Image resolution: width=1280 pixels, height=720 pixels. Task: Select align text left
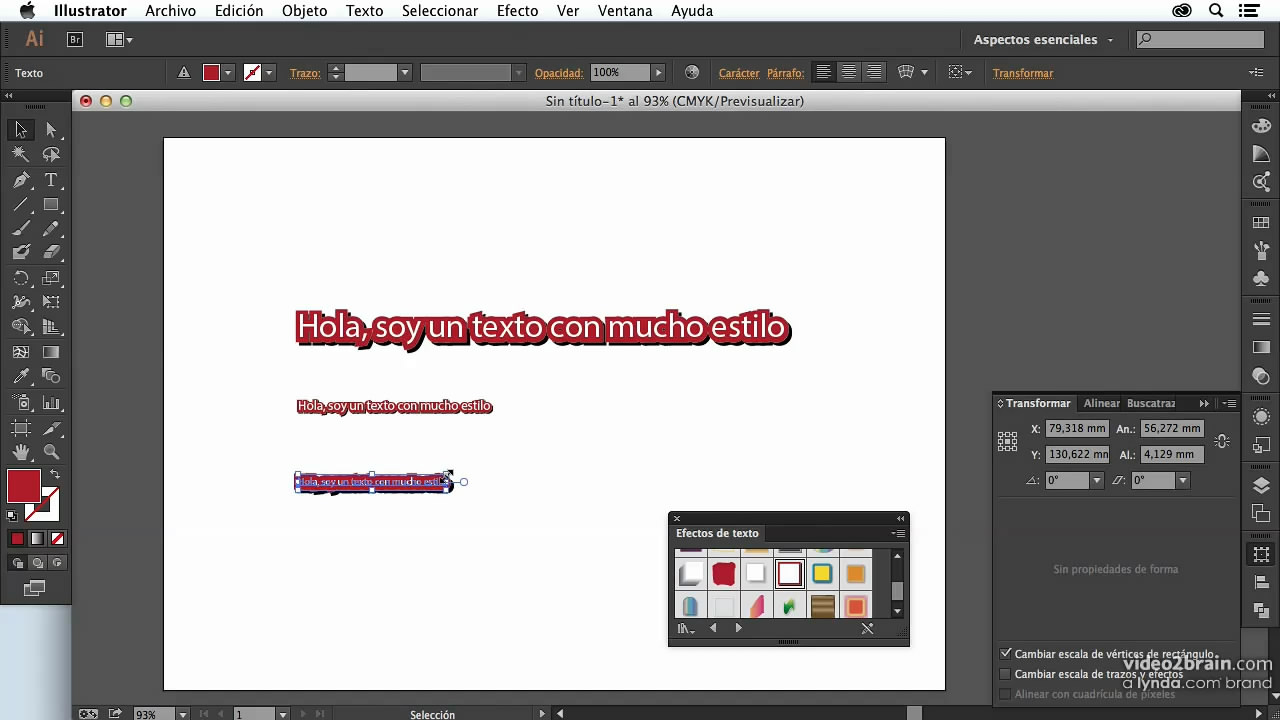pos(824,72)
